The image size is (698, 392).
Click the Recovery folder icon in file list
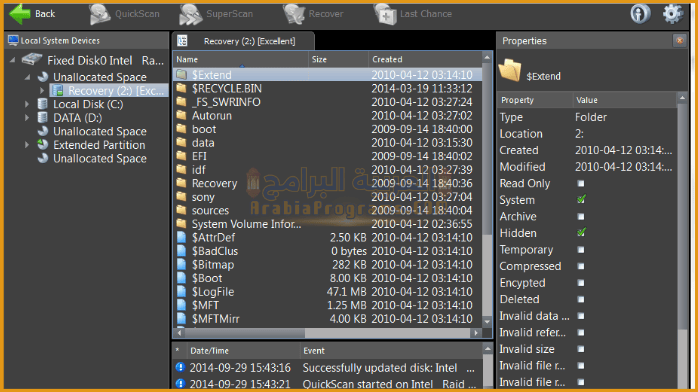point(181,183)
